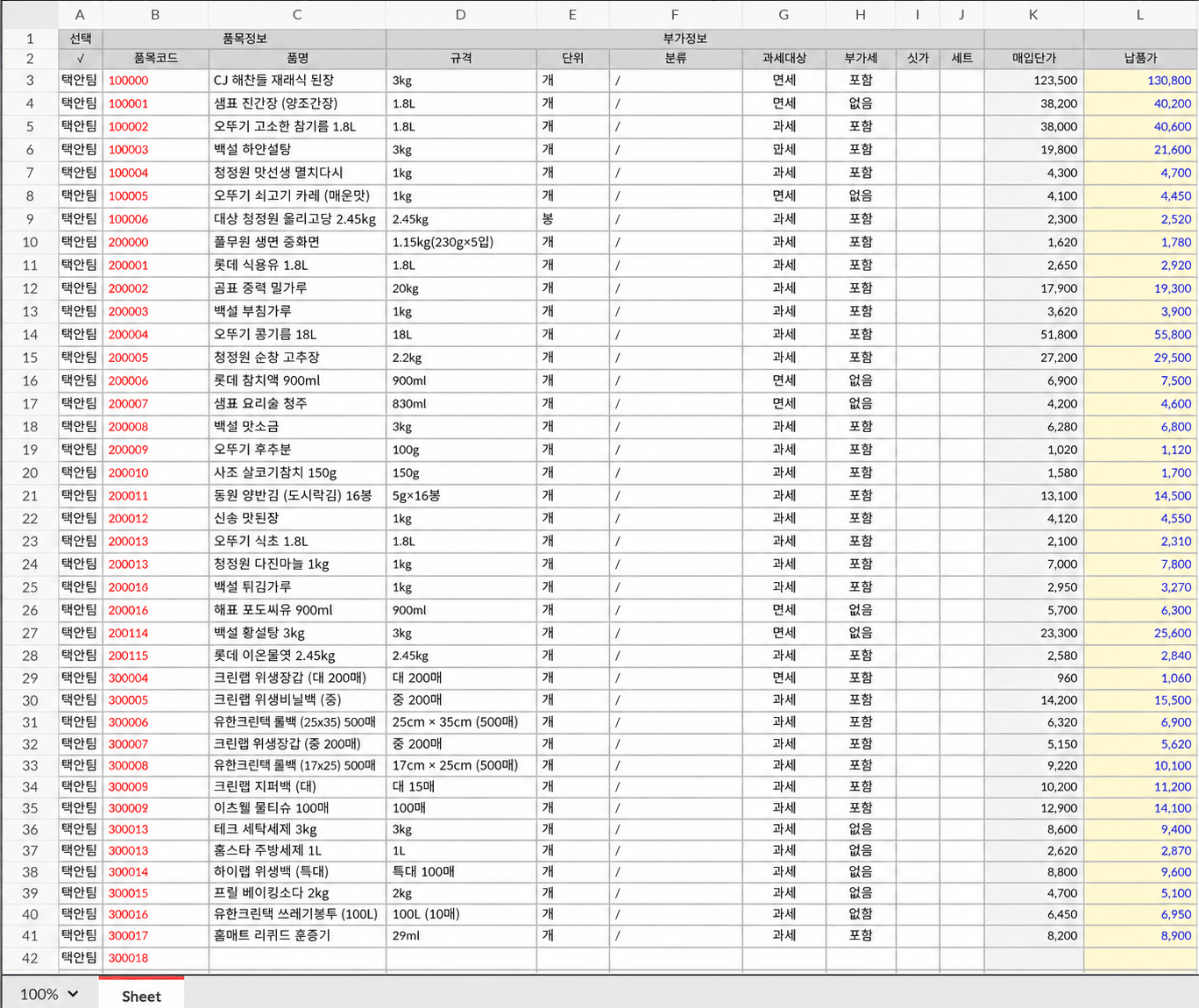Select row 10 by its row number
1199x1008 pixels.
30,242
